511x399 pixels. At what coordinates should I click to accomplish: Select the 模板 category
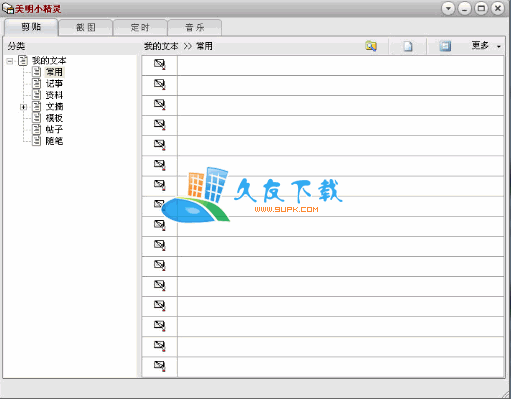pyautogui.click(x=54, y=118)
